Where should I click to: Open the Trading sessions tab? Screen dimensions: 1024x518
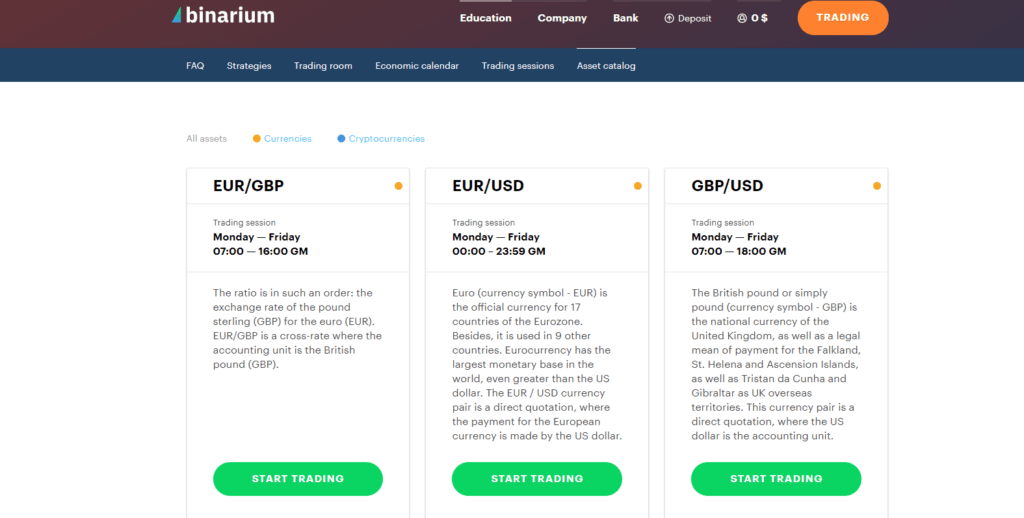[517, 66]
